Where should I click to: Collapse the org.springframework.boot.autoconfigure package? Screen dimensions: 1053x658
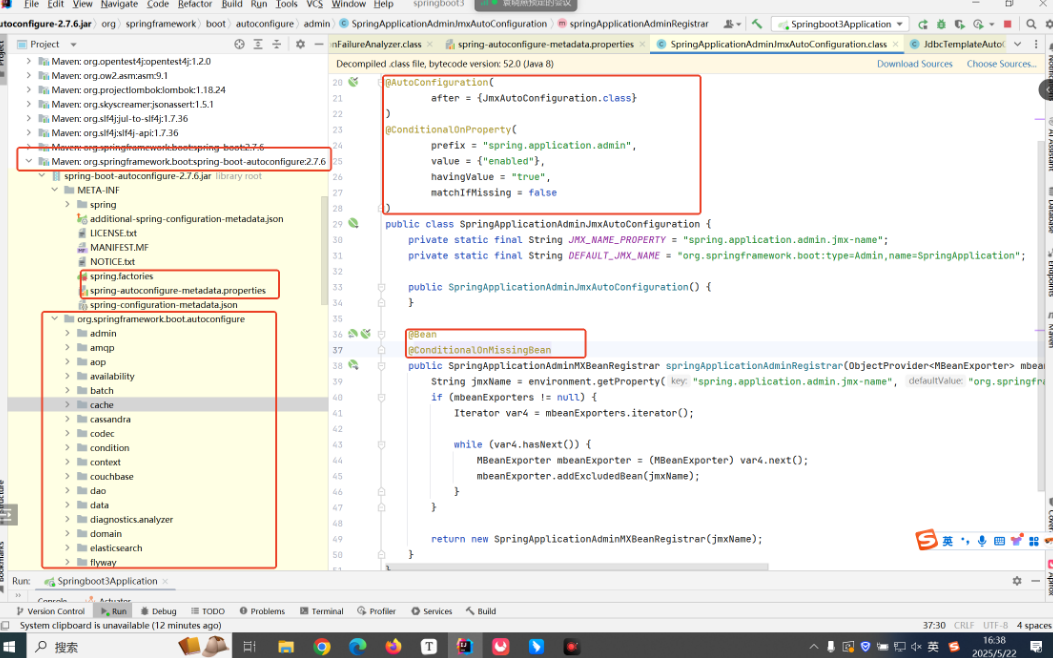click(x=54, y=319)
